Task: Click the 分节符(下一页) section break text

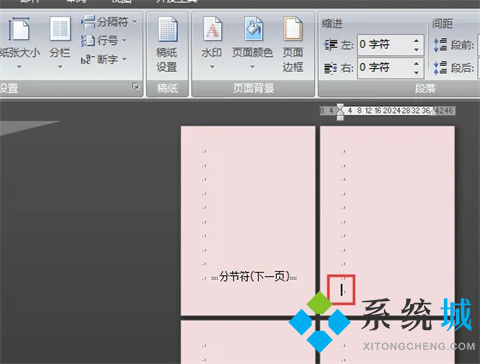Action: click(254, 277)
